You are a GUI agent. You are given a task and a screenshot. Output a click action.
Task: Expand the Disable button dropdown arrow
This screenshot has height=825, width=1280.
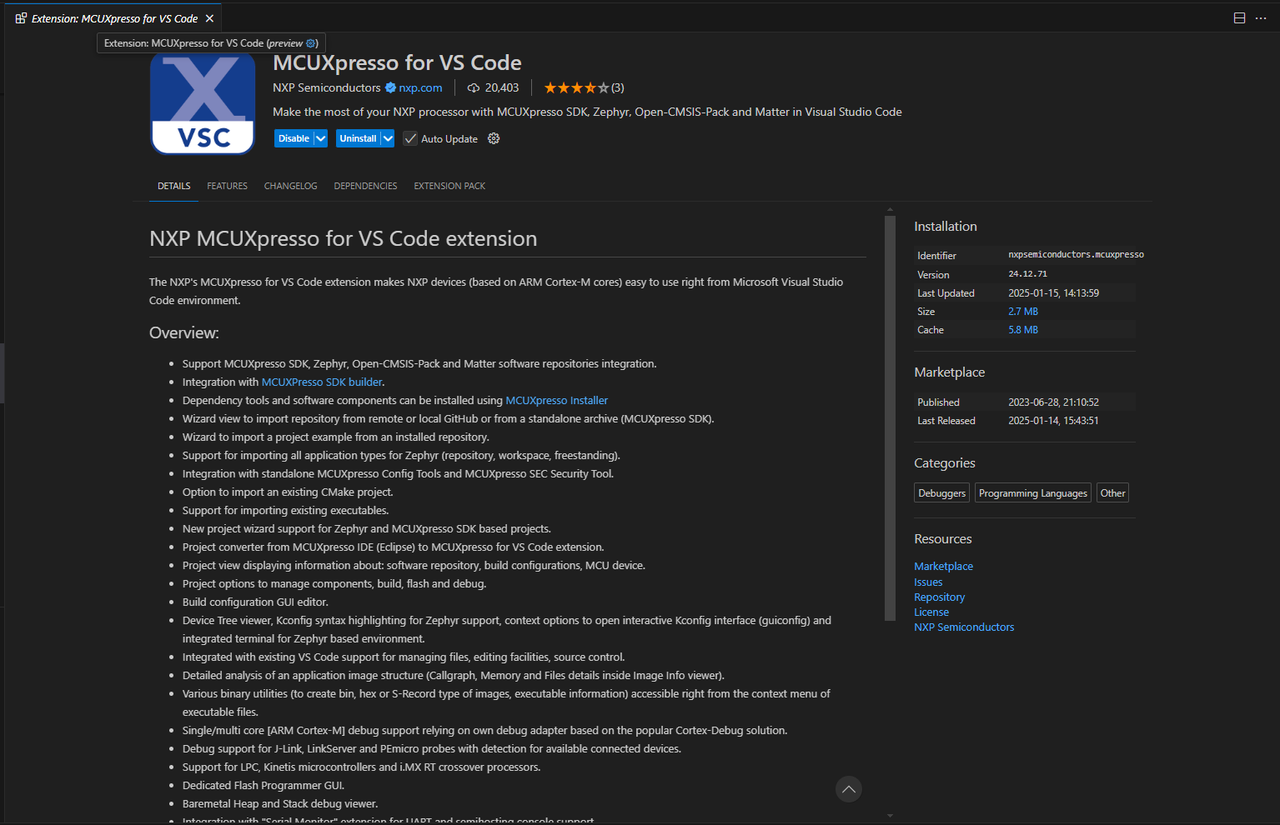(321, 139)
